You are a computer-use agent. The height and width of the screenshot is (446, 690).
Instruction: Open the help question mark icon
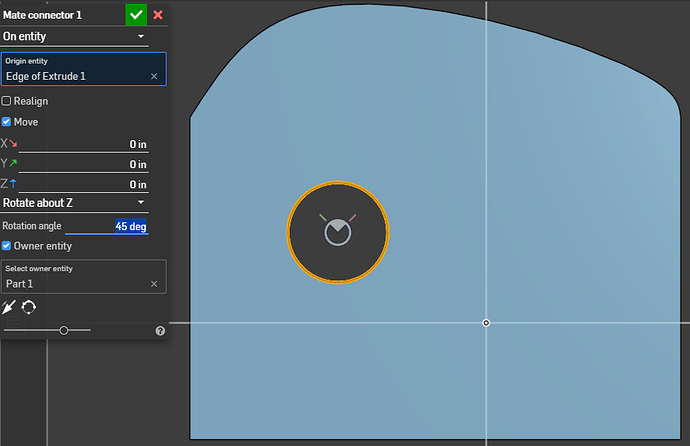(160, 331)
